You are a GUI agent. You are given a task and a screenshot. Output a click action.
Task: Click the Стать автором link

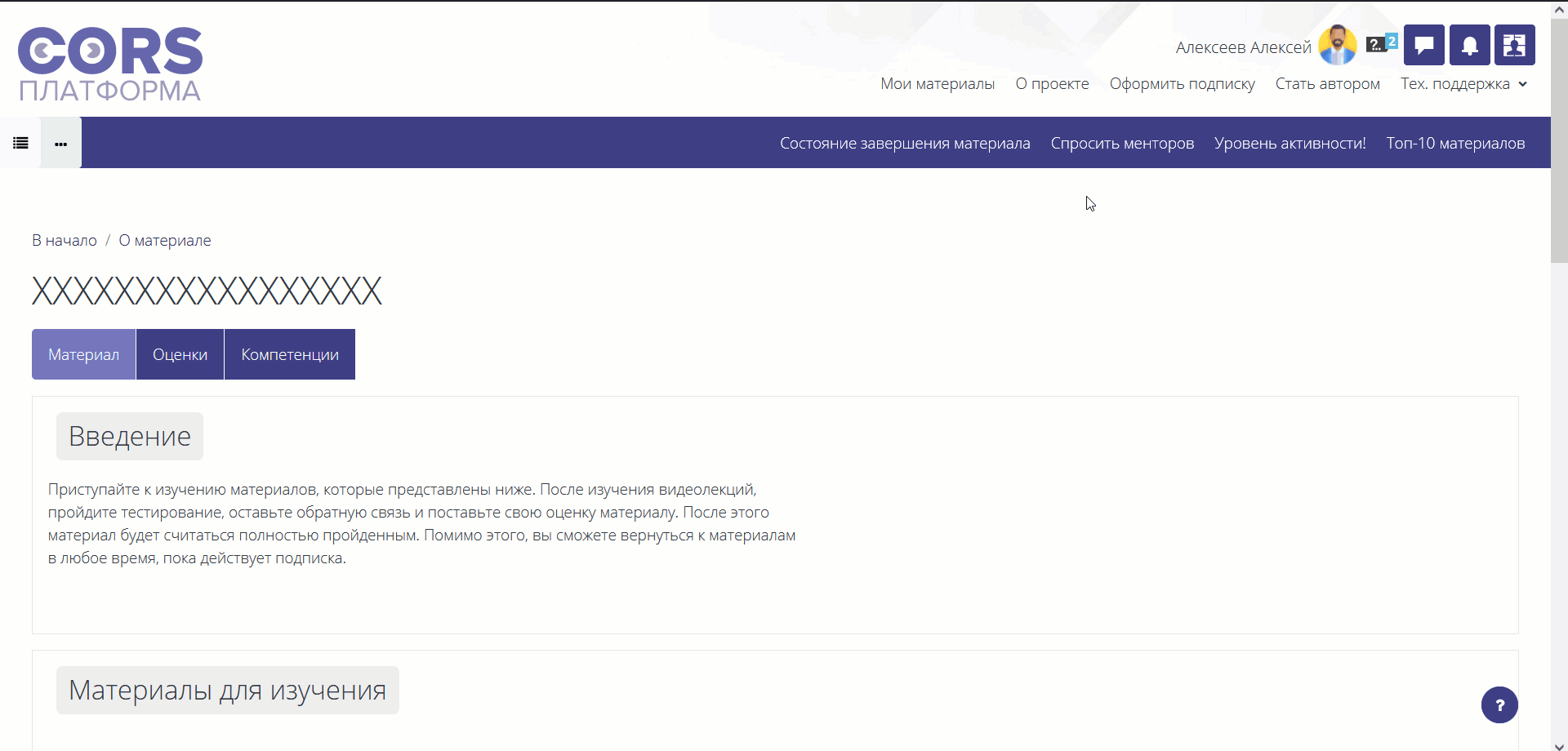tap(1327, 84)
